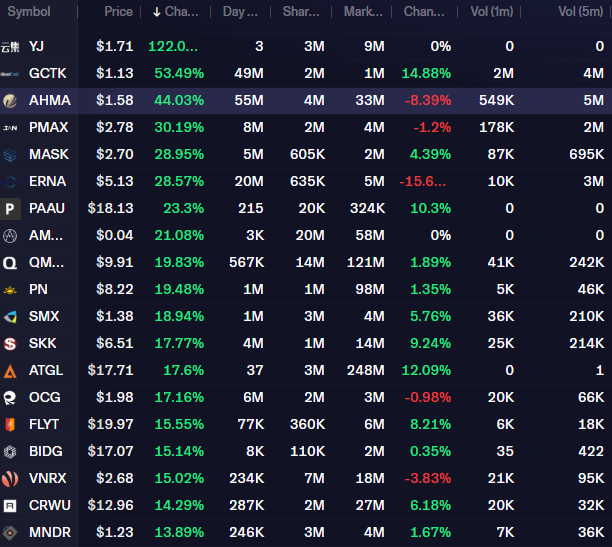Click the SKK red S logo icon
This screenshot has width=612, height=547.
coord(10,344)
